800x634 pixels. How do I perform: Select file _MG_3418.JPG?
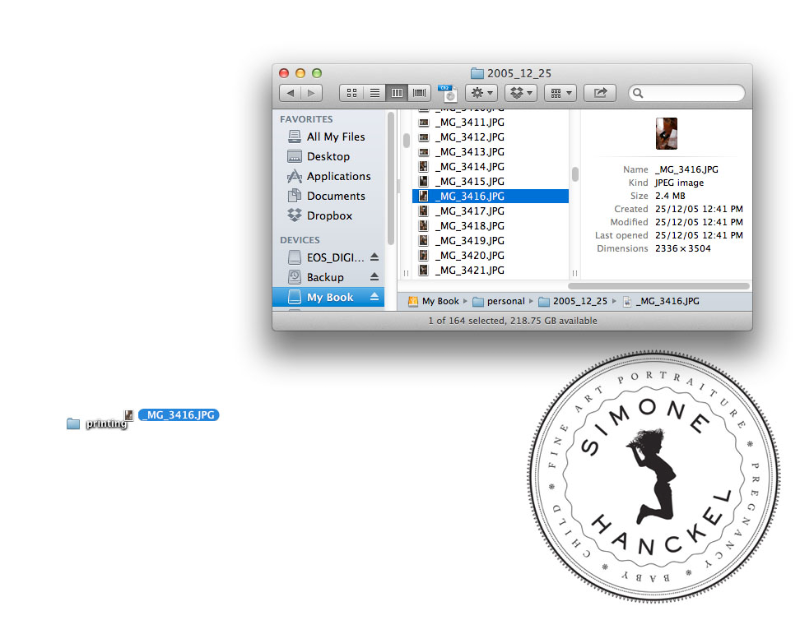point(490,226)
